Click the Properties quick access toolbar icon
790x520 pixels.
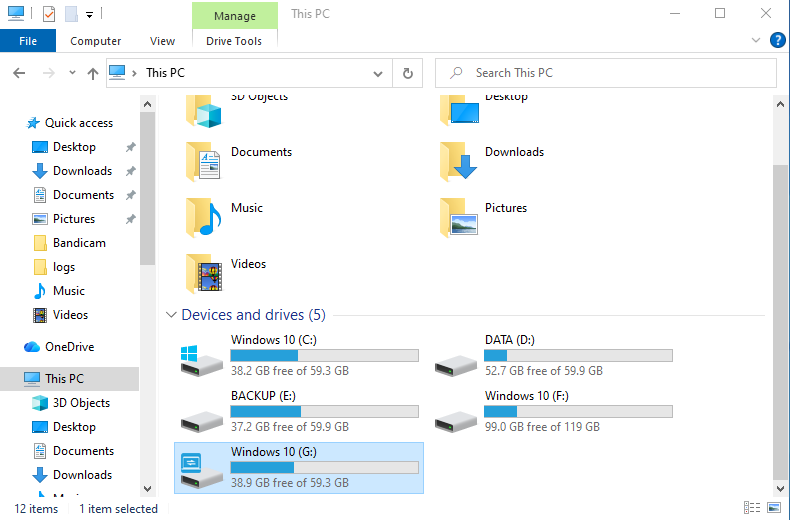[x=49, y=14]
